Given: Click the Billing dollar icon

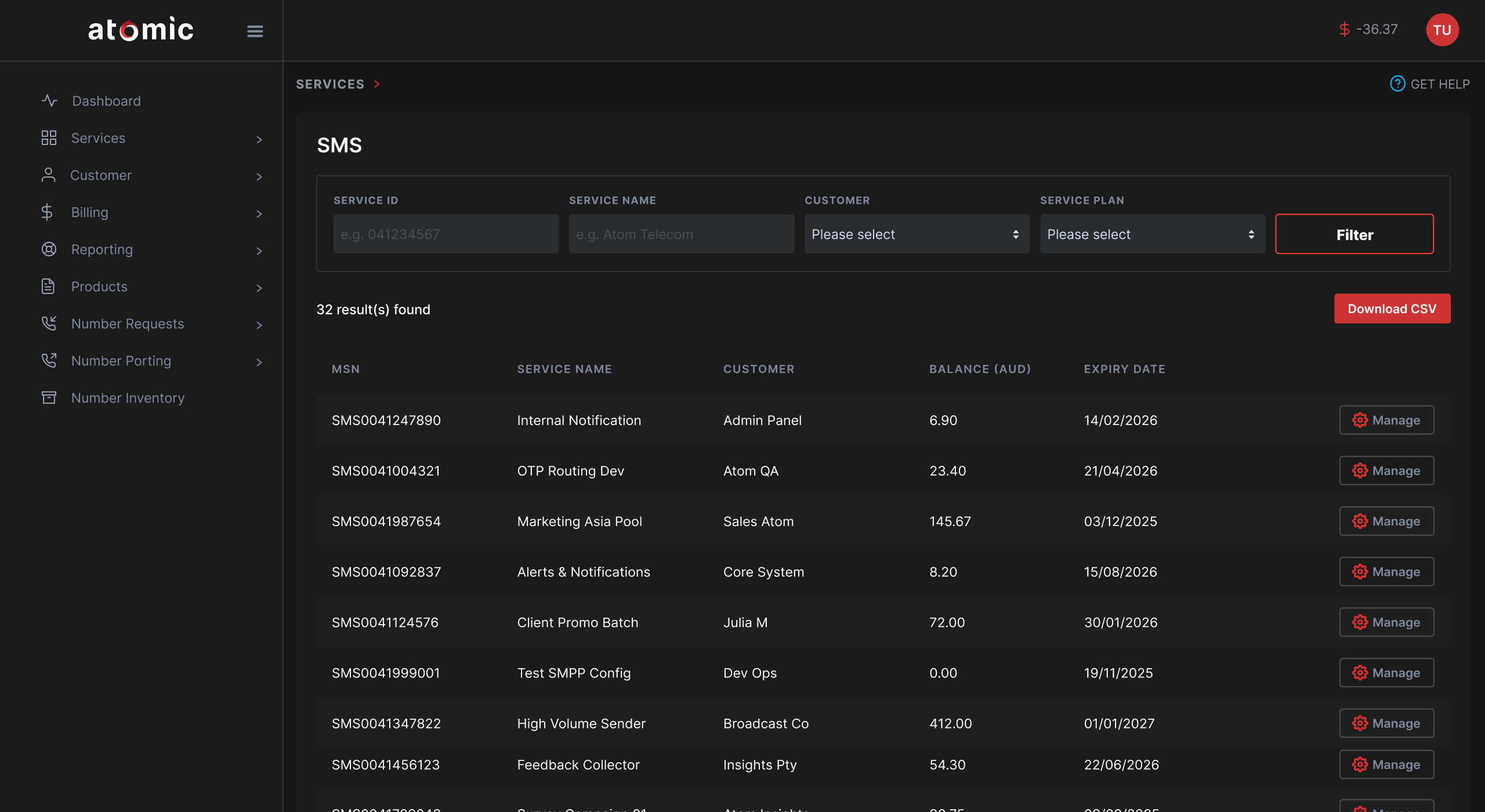Looking at the screenshot, I should pyautogui.click(x=48, y=212).
